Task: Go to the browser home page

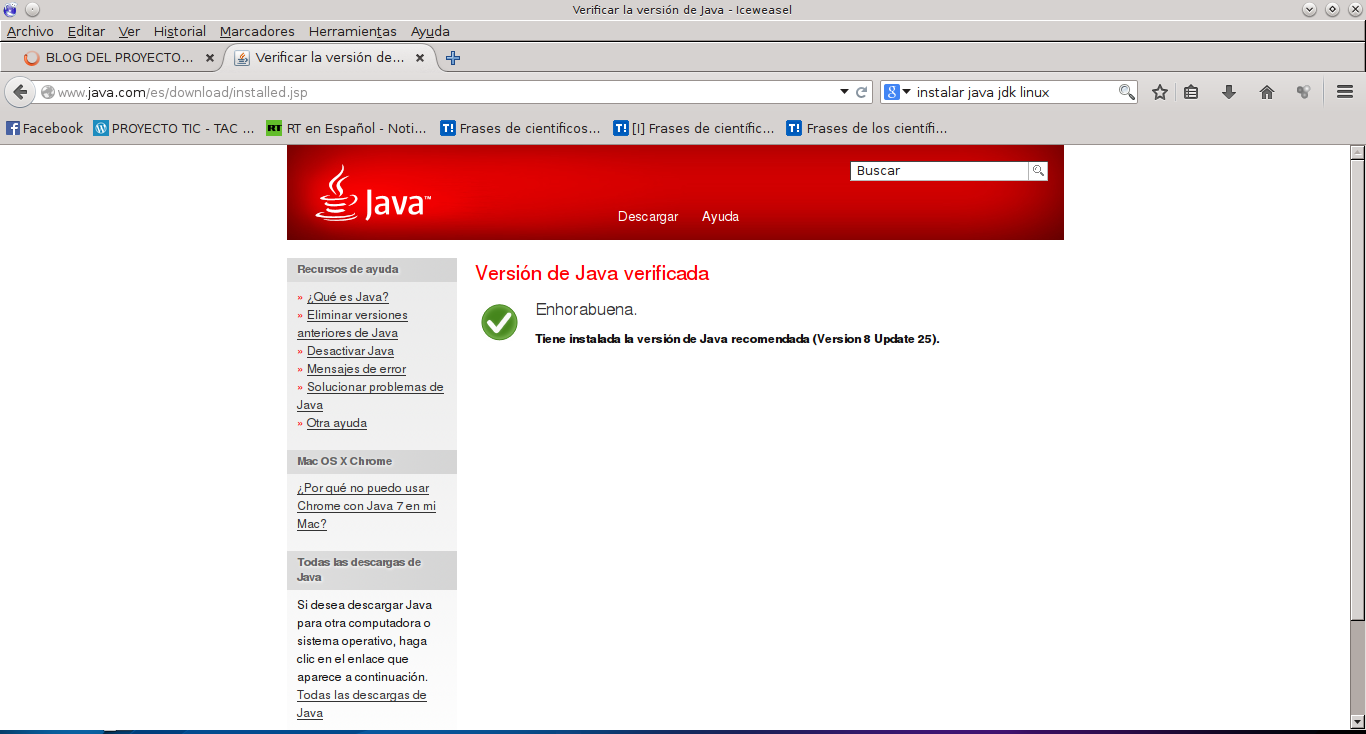Action: click(1267, 92)
